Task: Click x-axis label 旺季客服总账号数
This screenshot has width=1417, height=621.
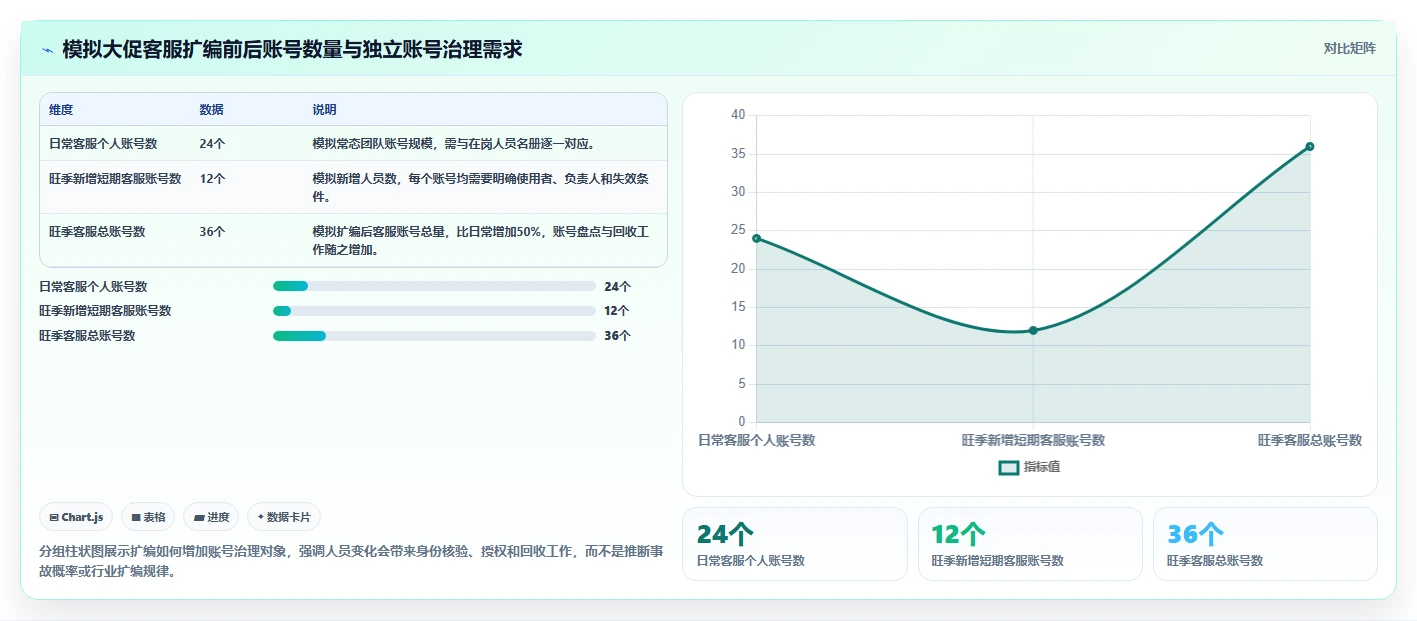Action: [x=1310, y=440]
